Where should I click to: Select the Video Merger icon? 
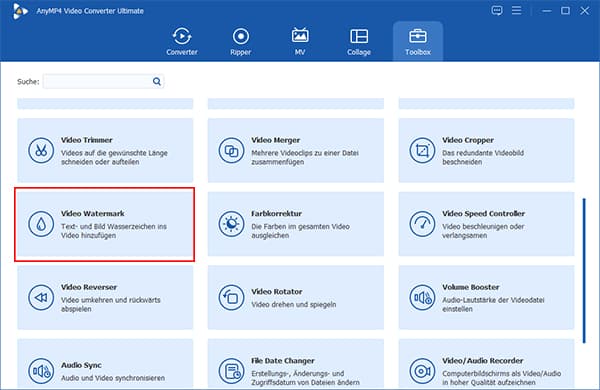pyautogui.click(x=231, y=150)
